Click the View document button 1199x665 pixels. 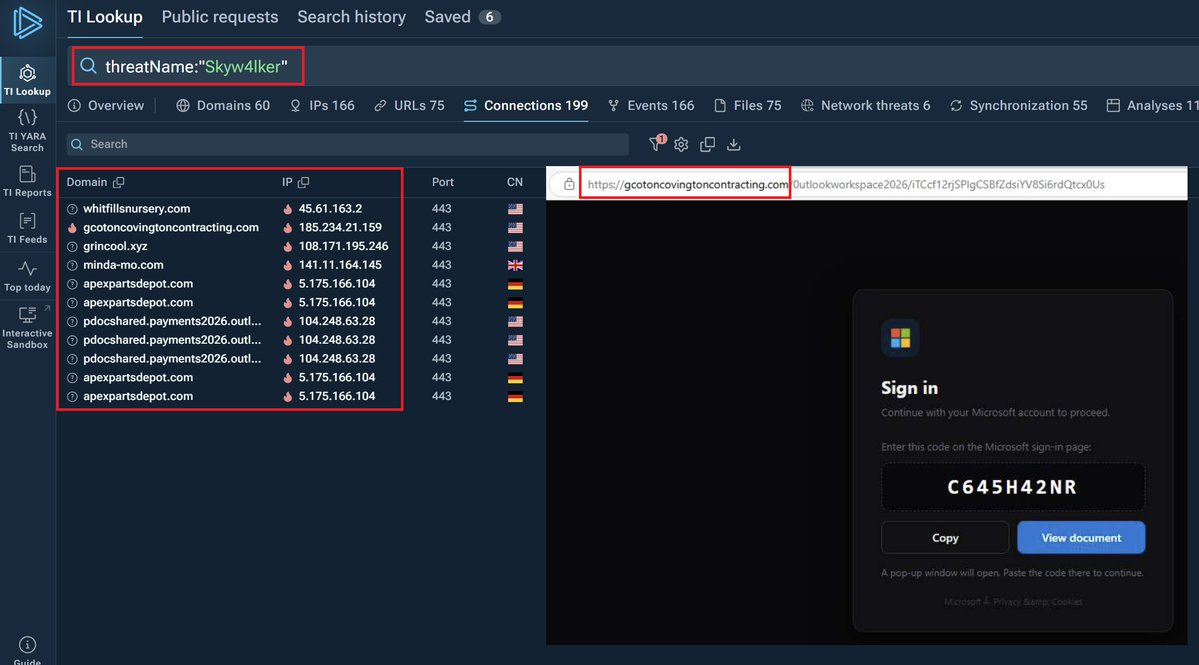1080,537
